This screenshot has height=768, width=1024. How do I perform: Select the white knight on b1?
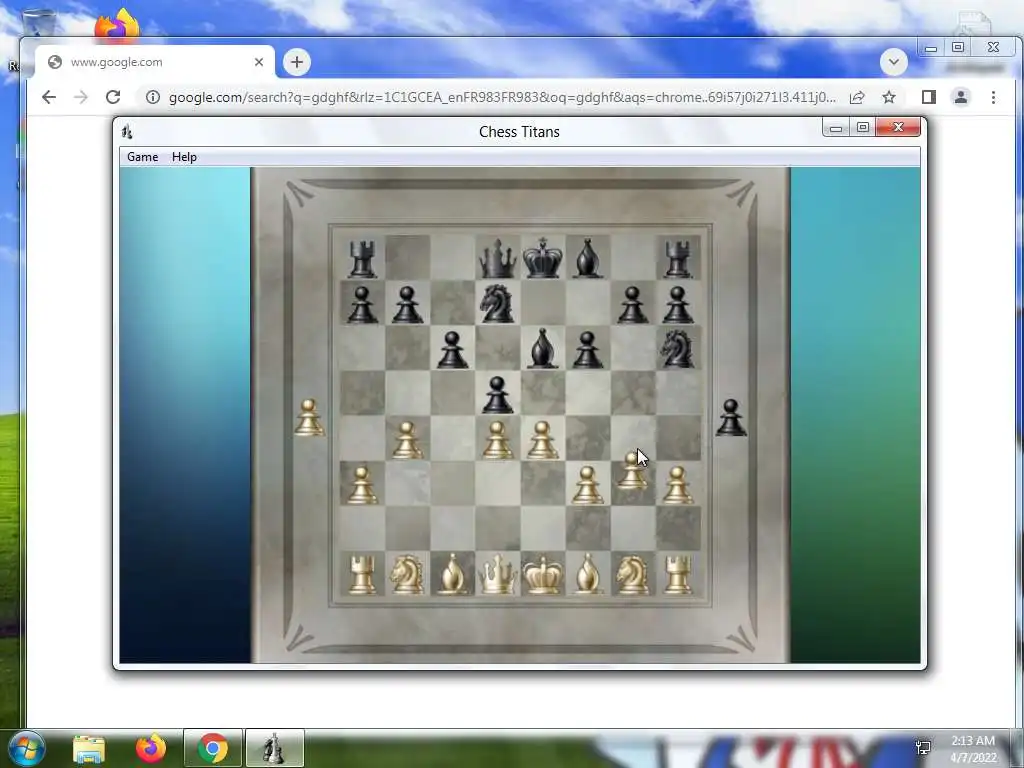pos(407,575)
